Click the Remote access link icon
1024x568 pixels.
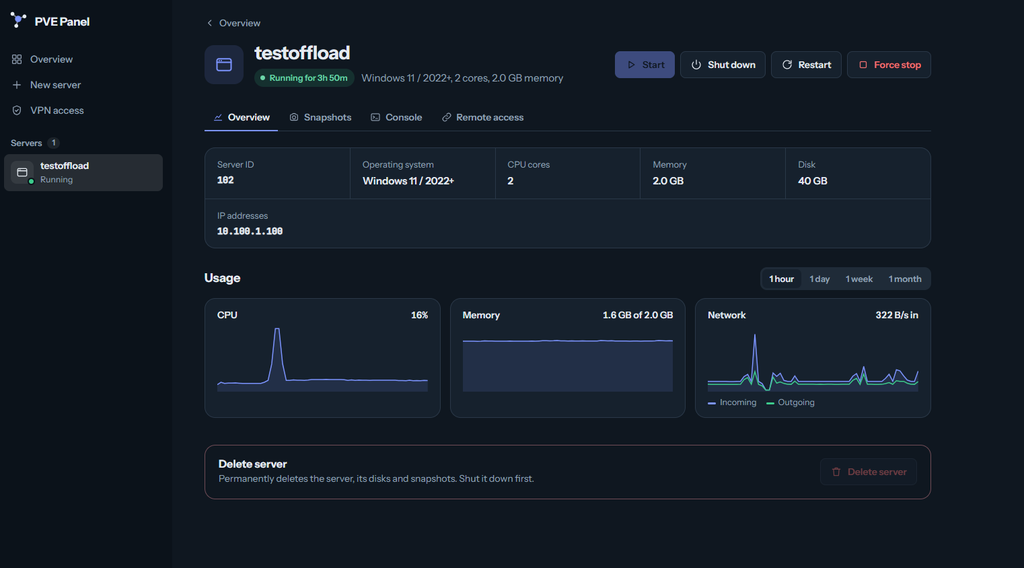click(447, 118)
